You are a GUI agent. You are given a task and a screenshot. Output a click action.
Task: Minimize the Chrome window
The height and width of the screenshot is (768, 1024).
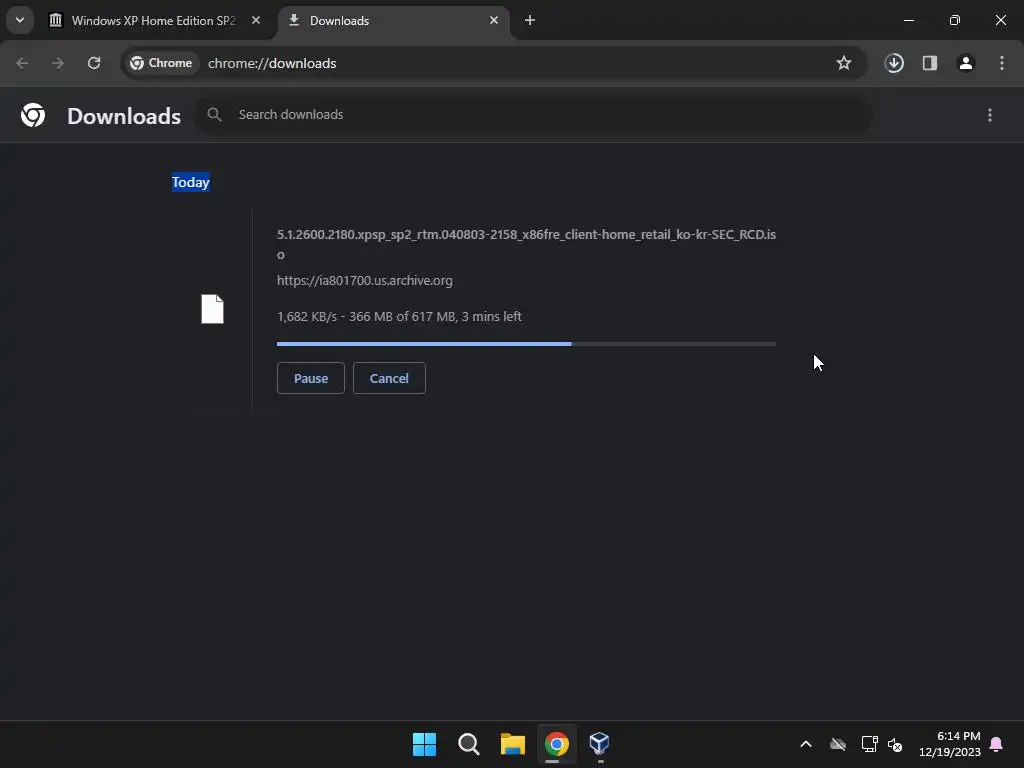[908, 20]
